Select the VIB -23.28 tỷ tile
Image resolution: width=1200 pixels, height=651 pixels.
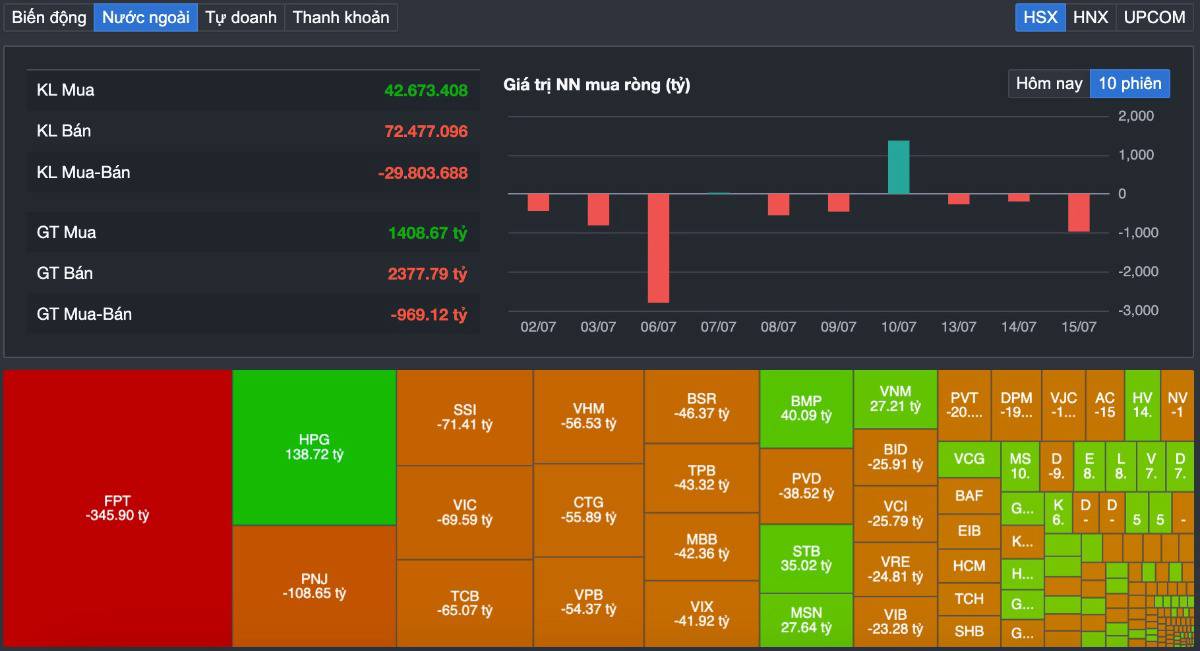tap(895, 621)
